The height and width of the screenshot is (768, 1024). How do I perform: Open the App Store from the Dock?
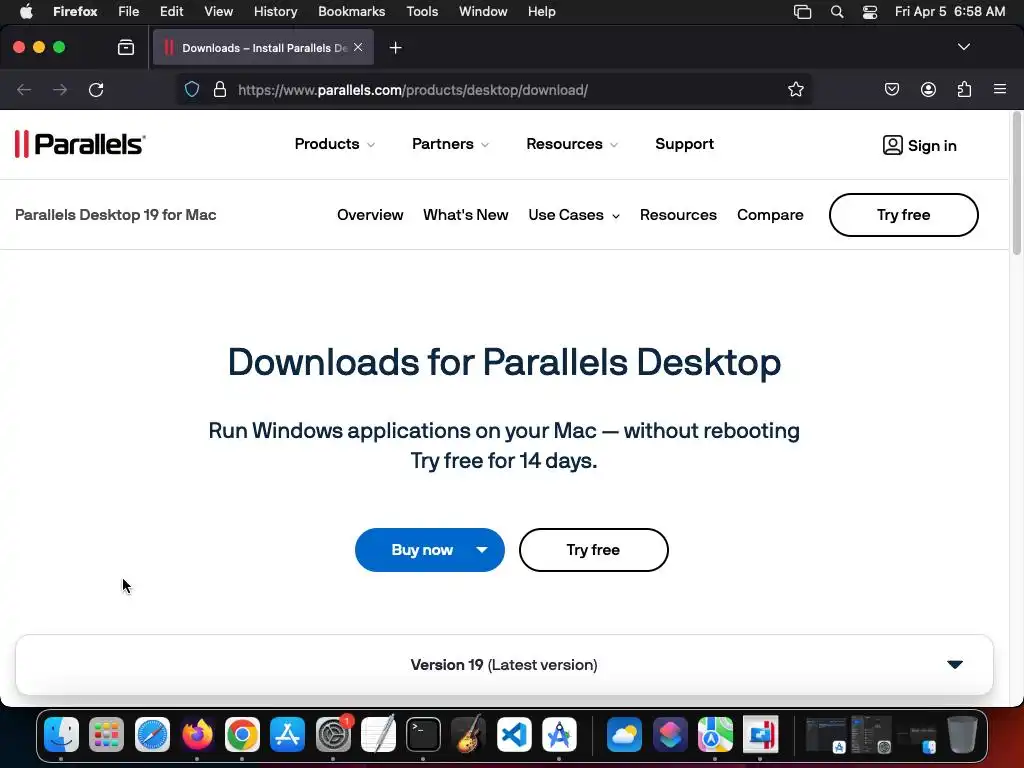(x=287, y=735)
